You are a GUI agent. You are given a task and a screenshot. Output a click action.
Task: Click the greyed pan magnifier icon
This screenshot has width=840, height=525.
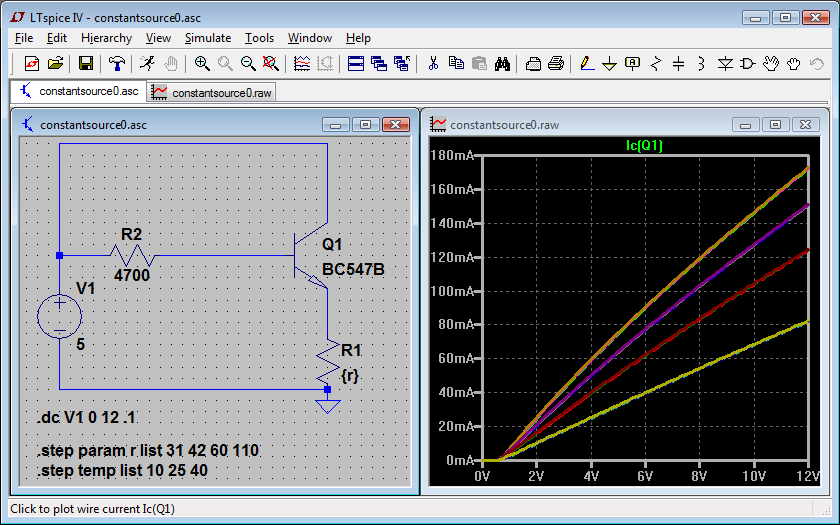point(225,64)
